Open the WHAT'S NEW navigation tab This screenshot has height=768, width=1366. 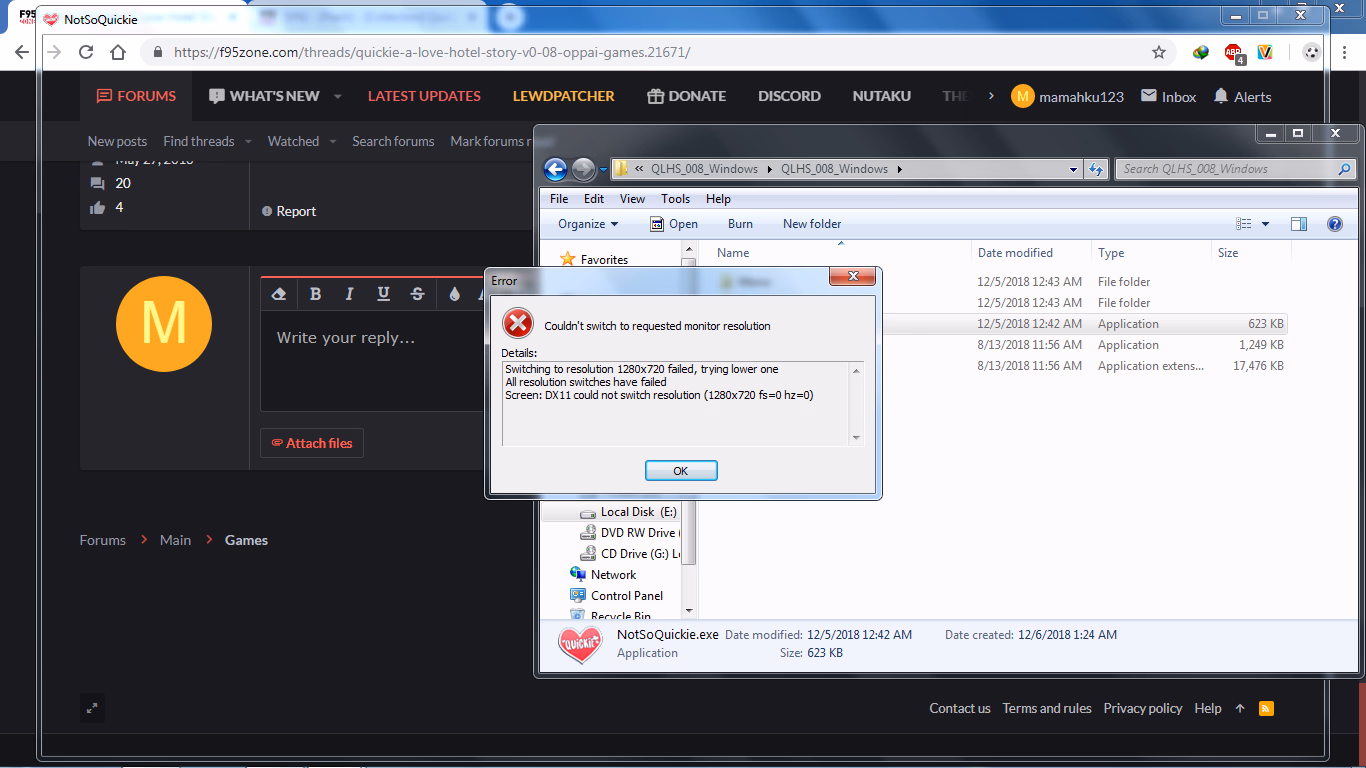pyautogui.click(x=264, y=96)
